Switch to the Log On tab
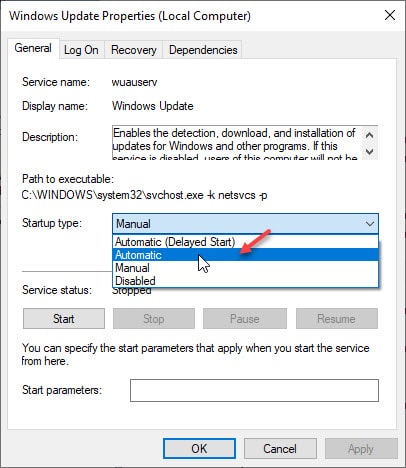406x468 pixels. [81, 50]
